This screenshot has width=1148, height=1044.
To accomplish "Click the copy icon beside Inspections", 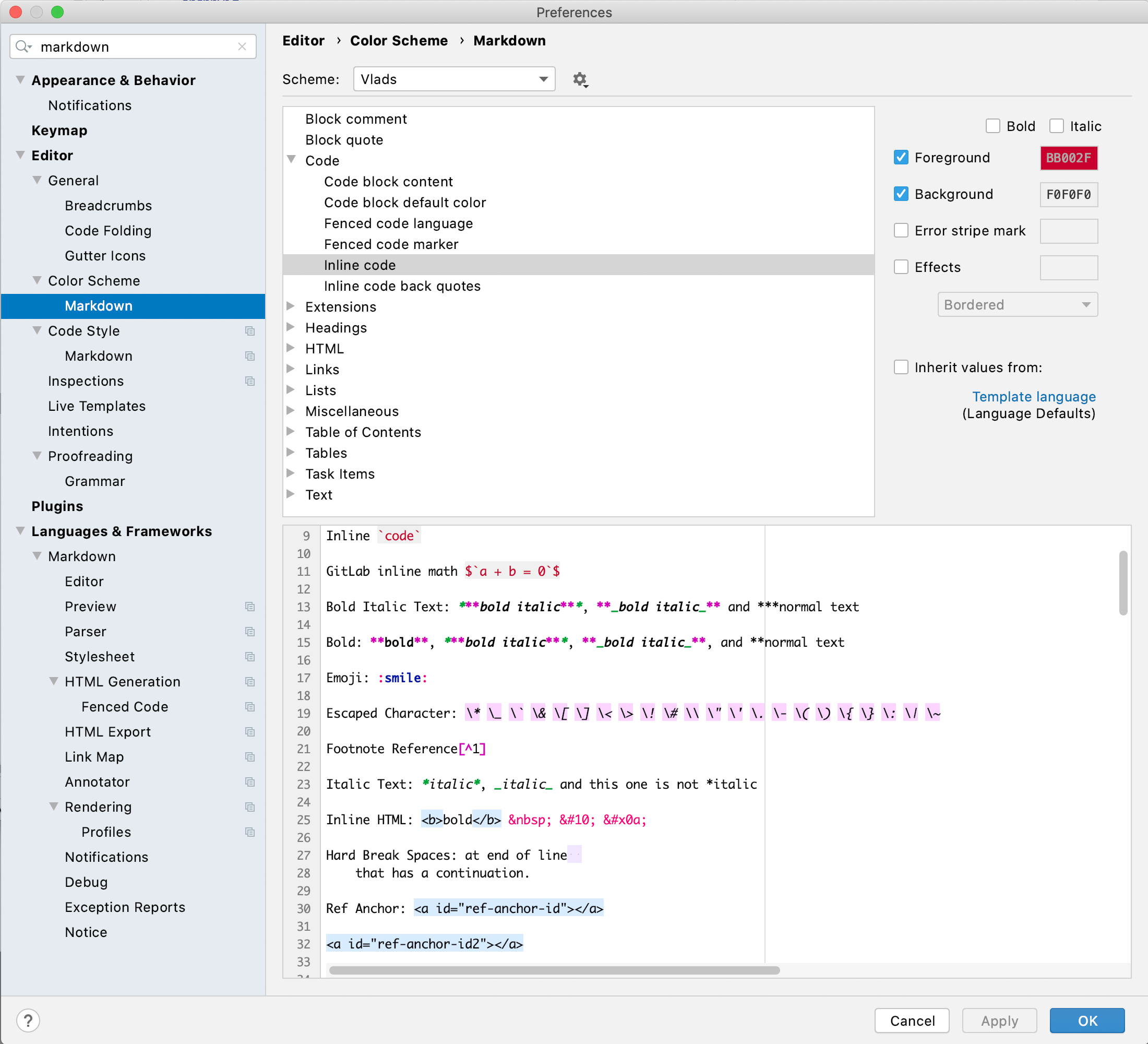I will coord(249,381).
